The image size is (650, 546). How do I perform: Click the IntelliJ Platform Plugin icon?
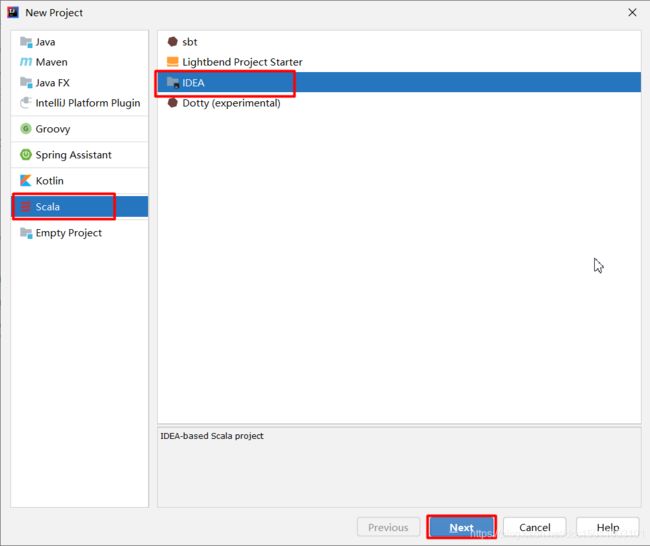click(x=26, y=102)
